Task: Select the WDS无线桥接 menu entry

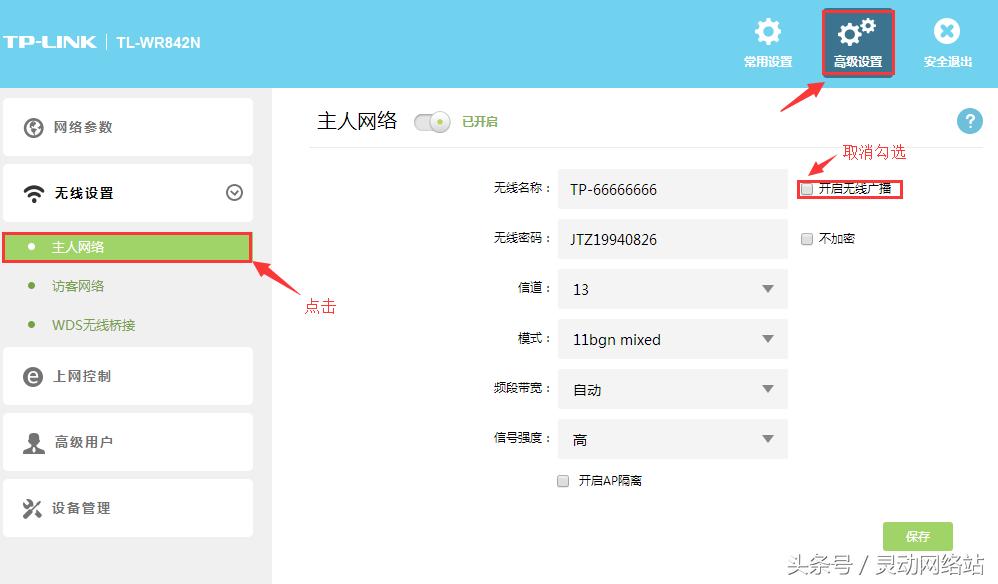Action: (x=91, y=324)
